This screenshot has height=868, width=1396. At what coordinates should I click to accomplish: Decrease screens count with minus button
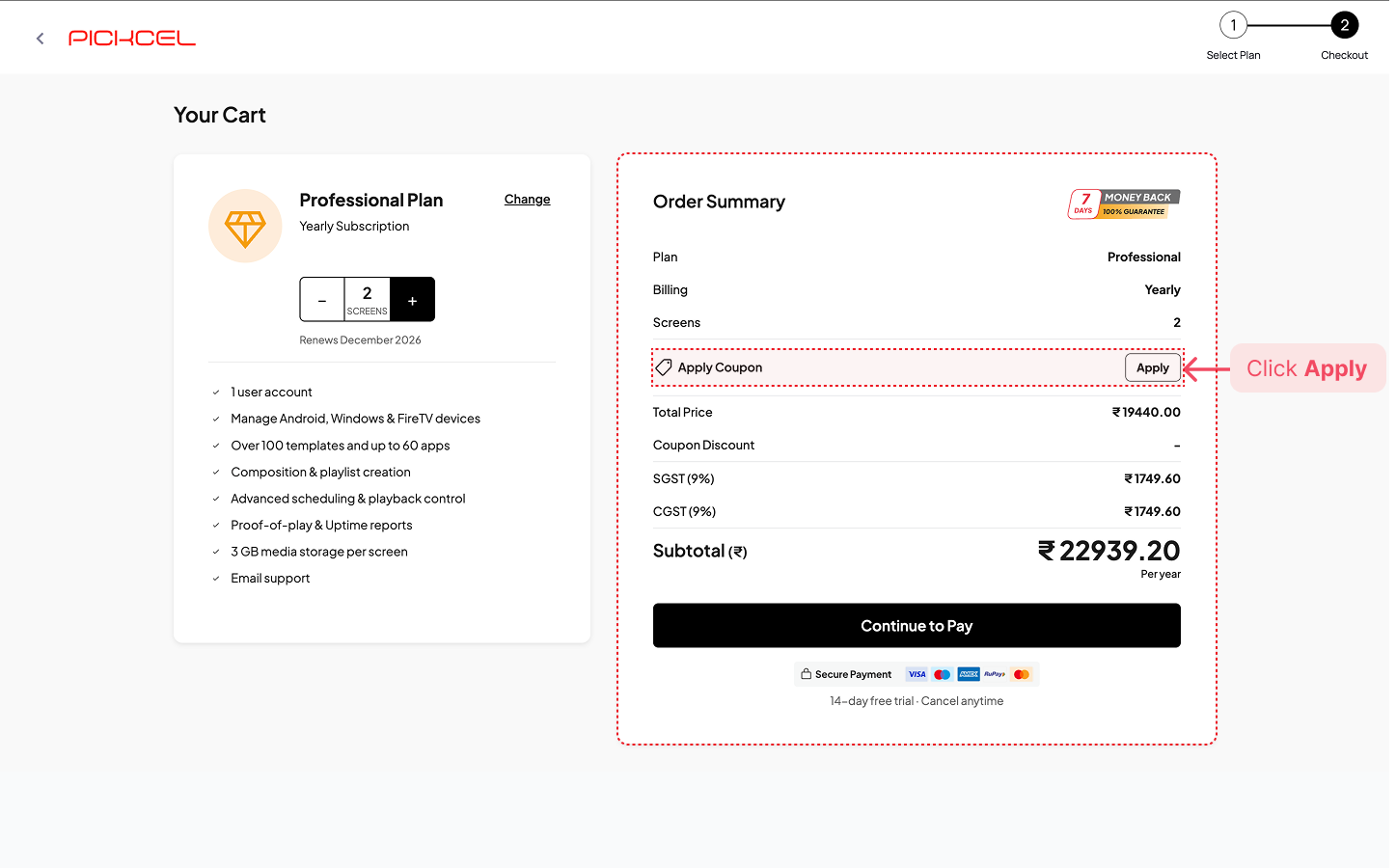pos(322,300)
